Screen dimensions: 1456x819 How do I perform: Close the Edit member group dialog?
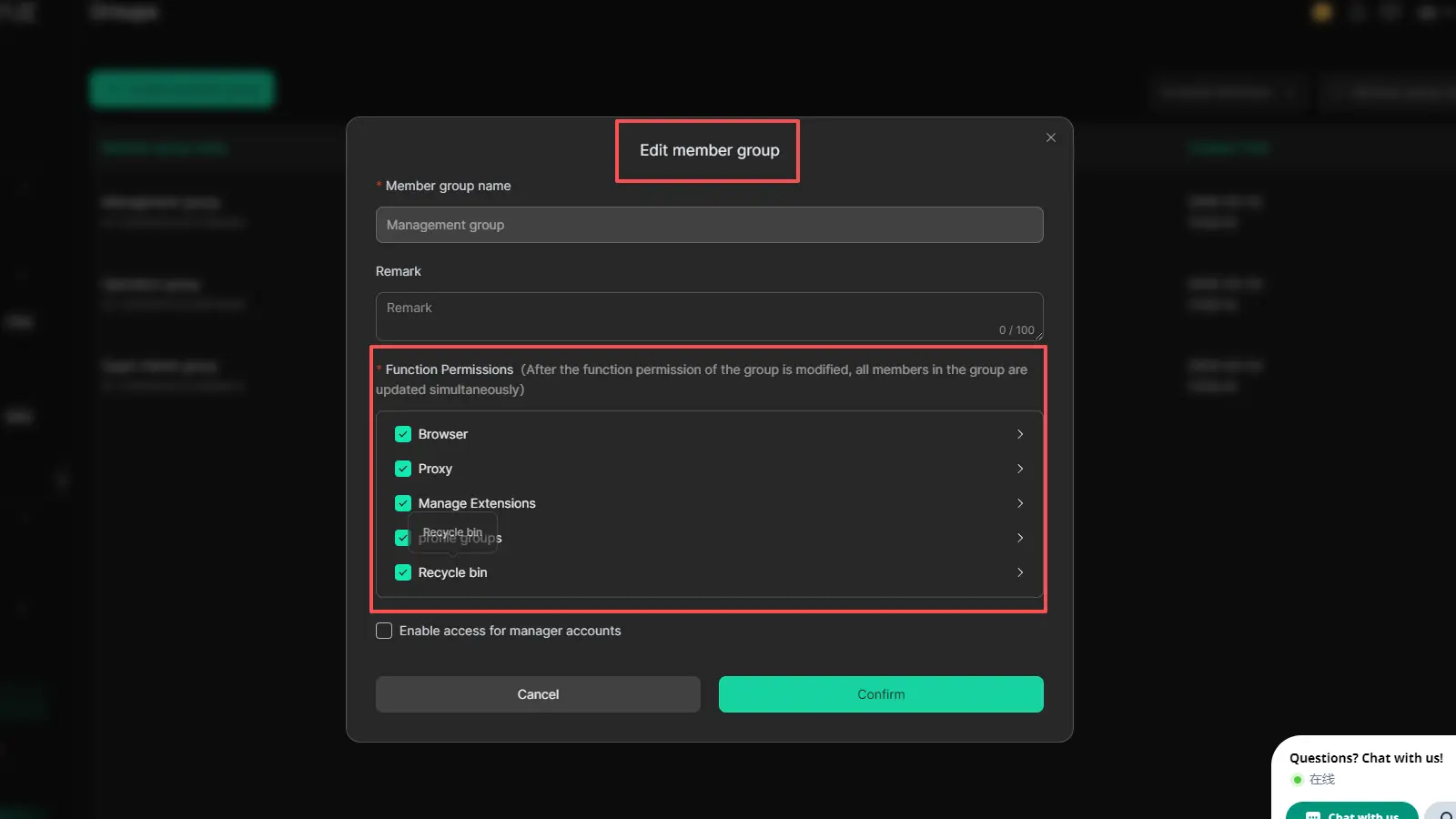pyautogui.click(x=1051, y=137)
